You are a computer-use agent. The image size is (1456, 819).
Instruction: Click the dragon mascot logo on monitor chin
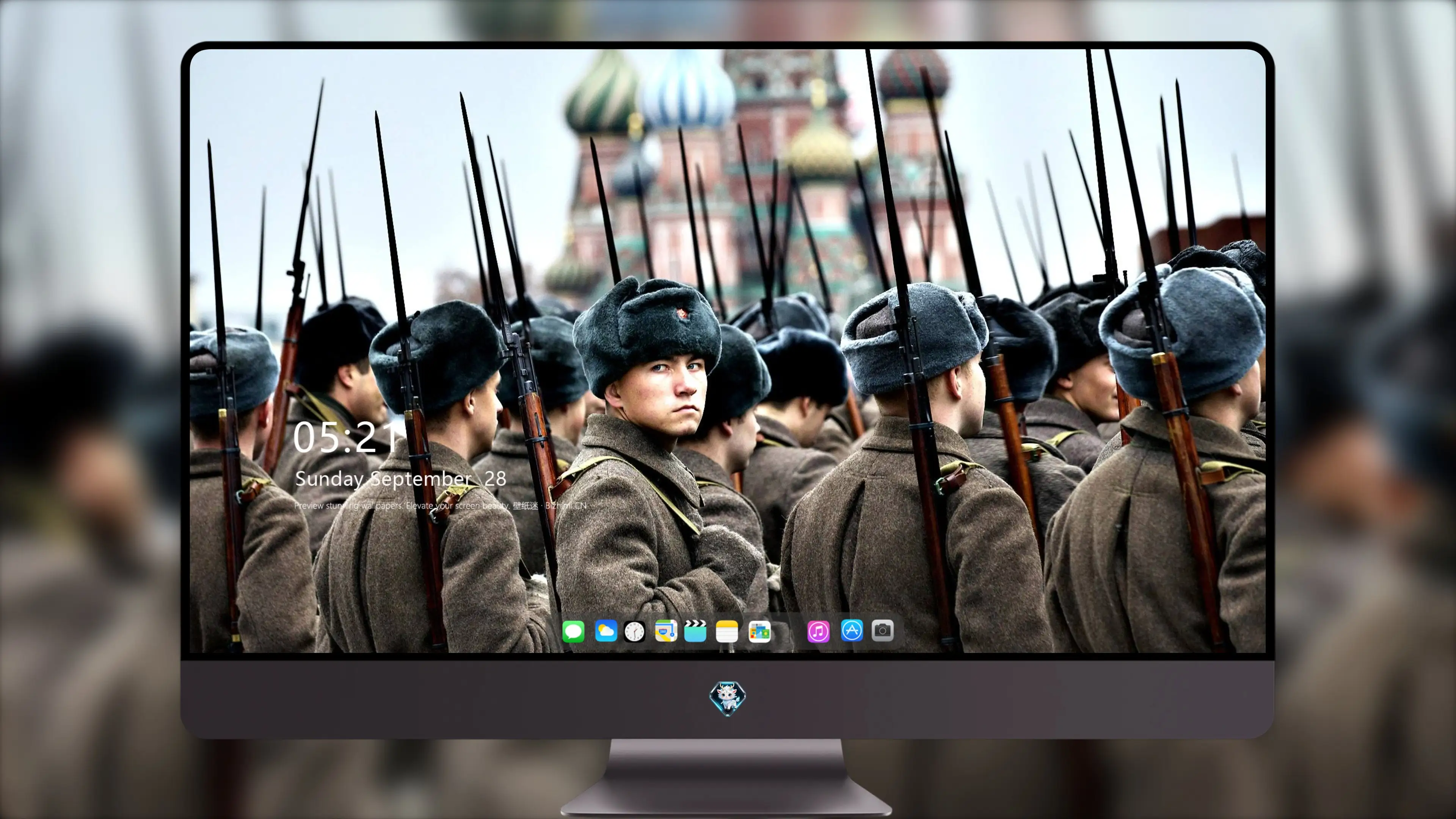click(728, 698)
